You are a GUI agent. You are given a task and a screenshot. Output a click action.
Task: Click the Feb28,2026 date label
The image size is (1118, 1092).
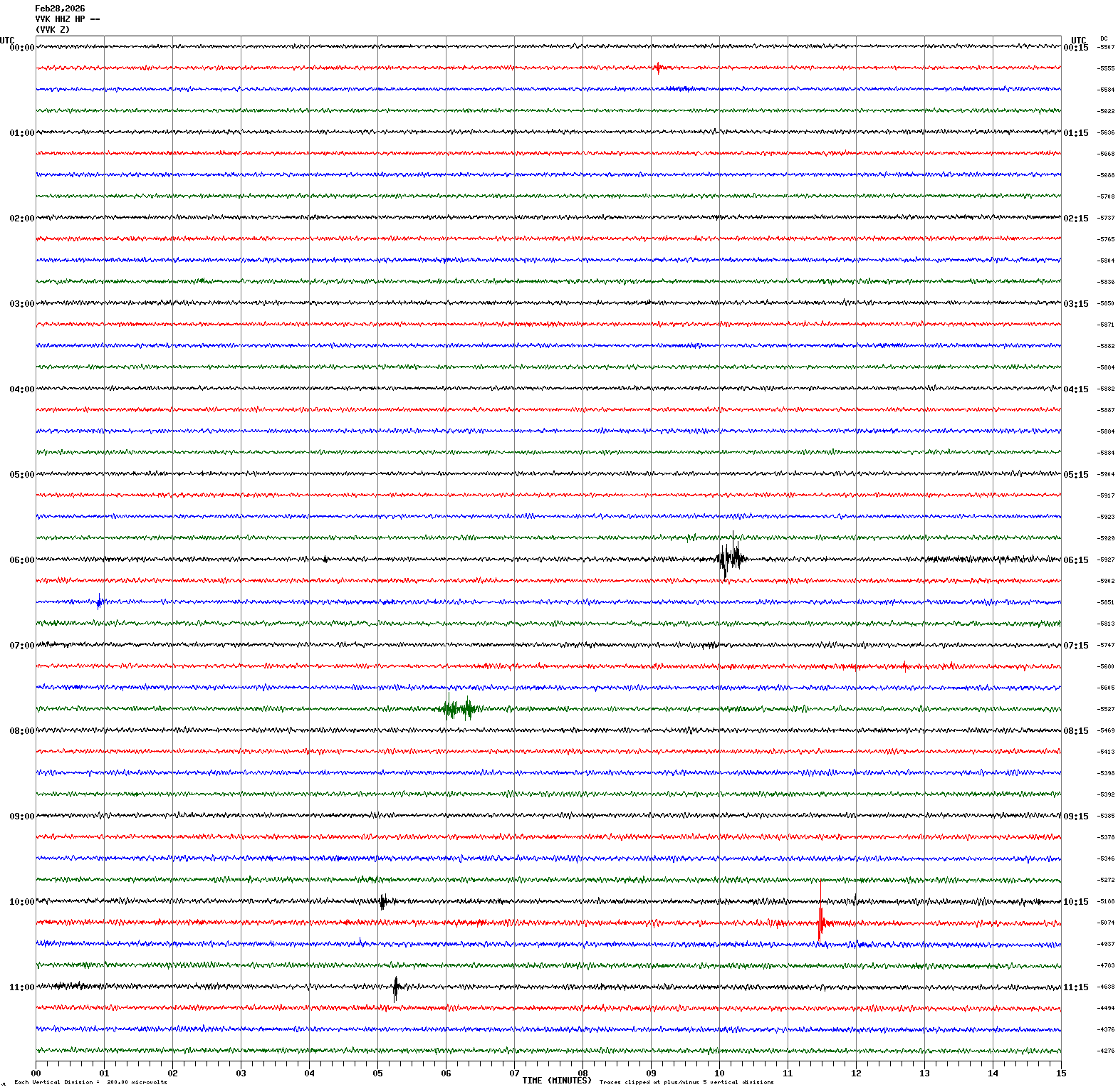pyautogui.click(x=60, y=9)
